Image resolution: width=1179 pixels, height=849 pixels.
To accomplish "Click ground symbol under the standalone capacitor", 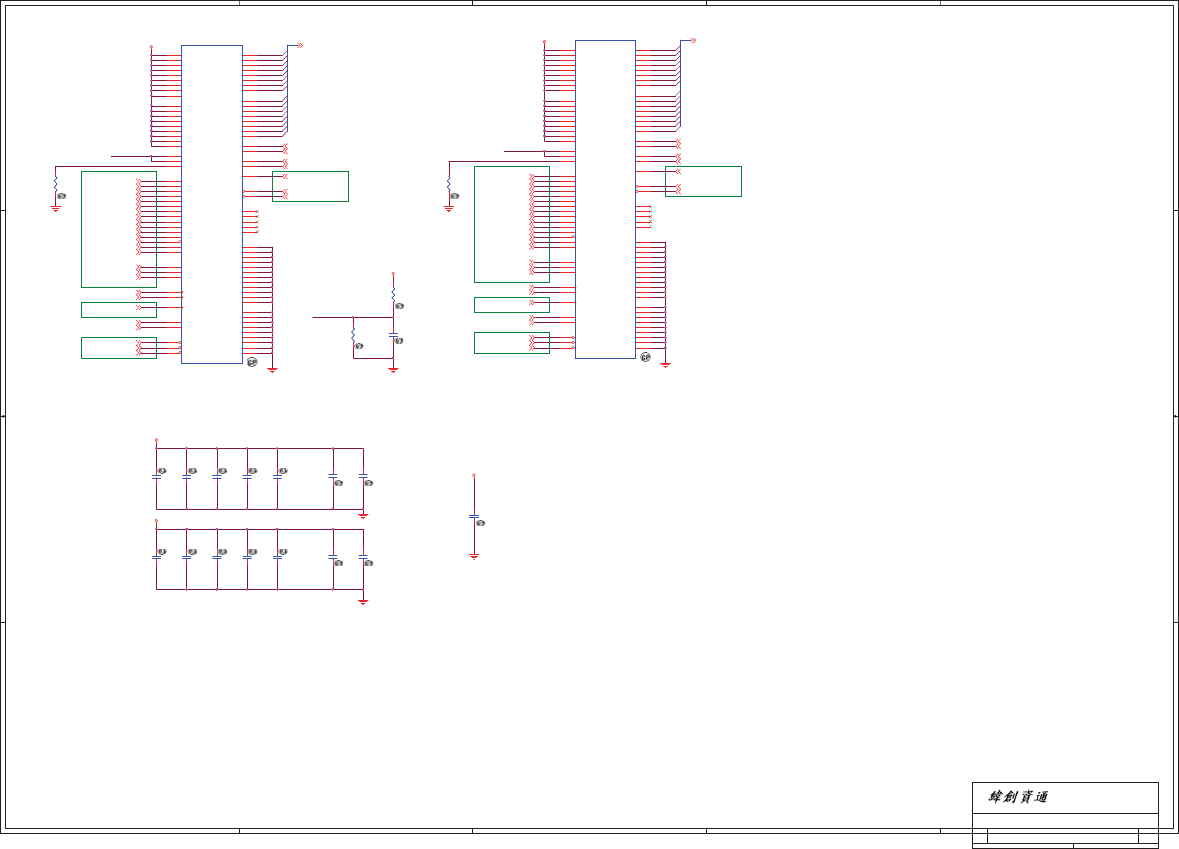I will pyautogui.click(x=474, y=556).
